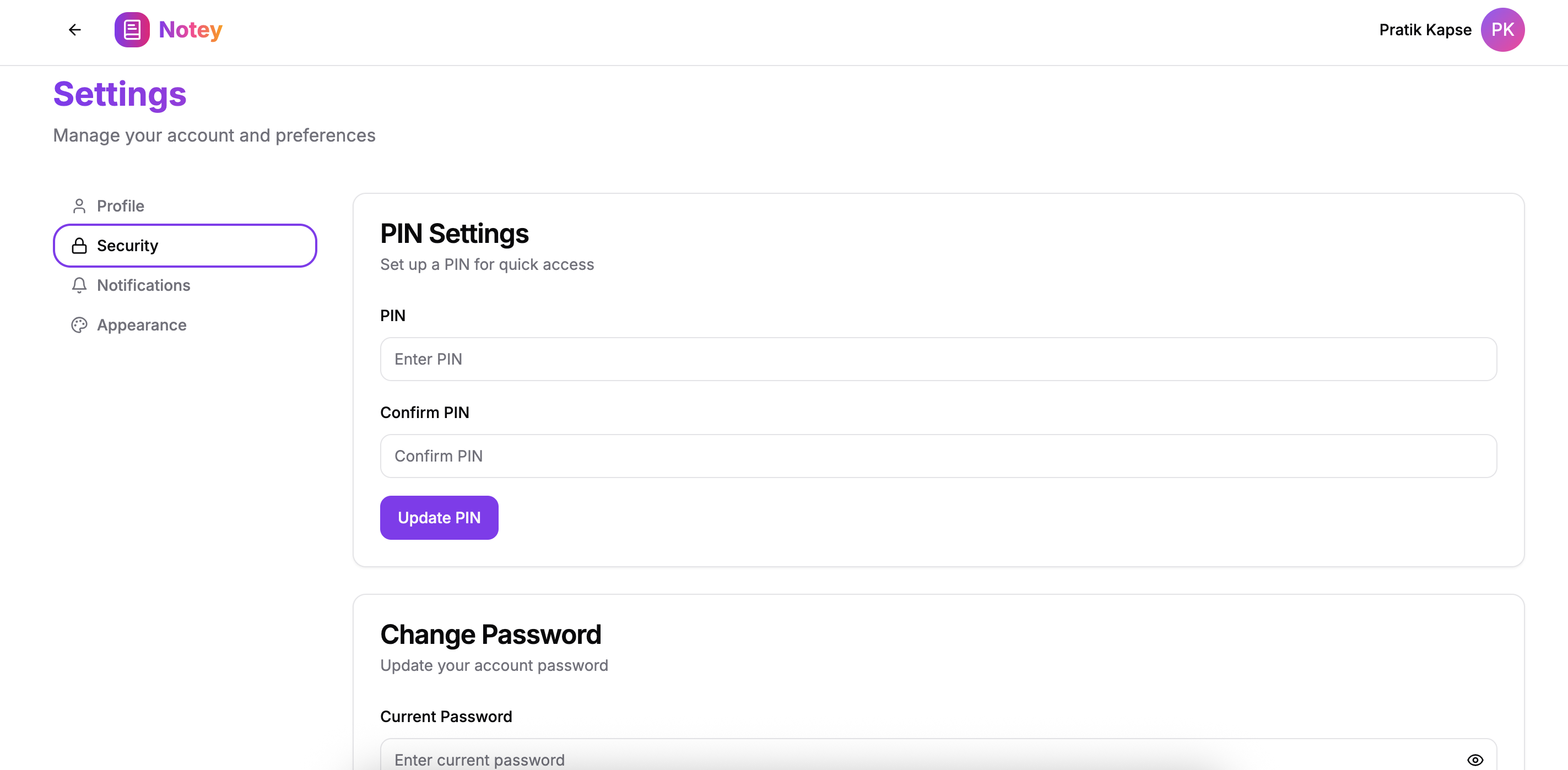Click the Settings page heading
Viewport: 1568px width, 770px height.
pos(120,94)
